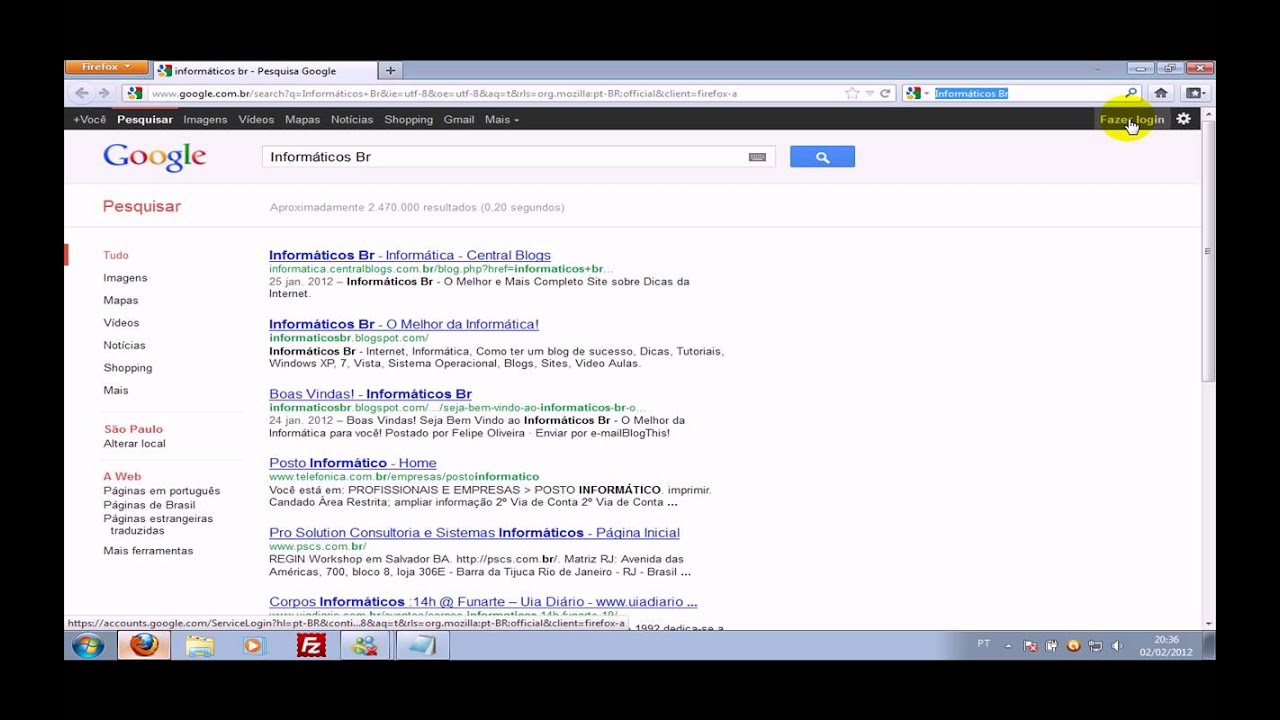Filter results by Vídeos in the sidebar
Screen dimensions: 1280x720
coord(121,323)
